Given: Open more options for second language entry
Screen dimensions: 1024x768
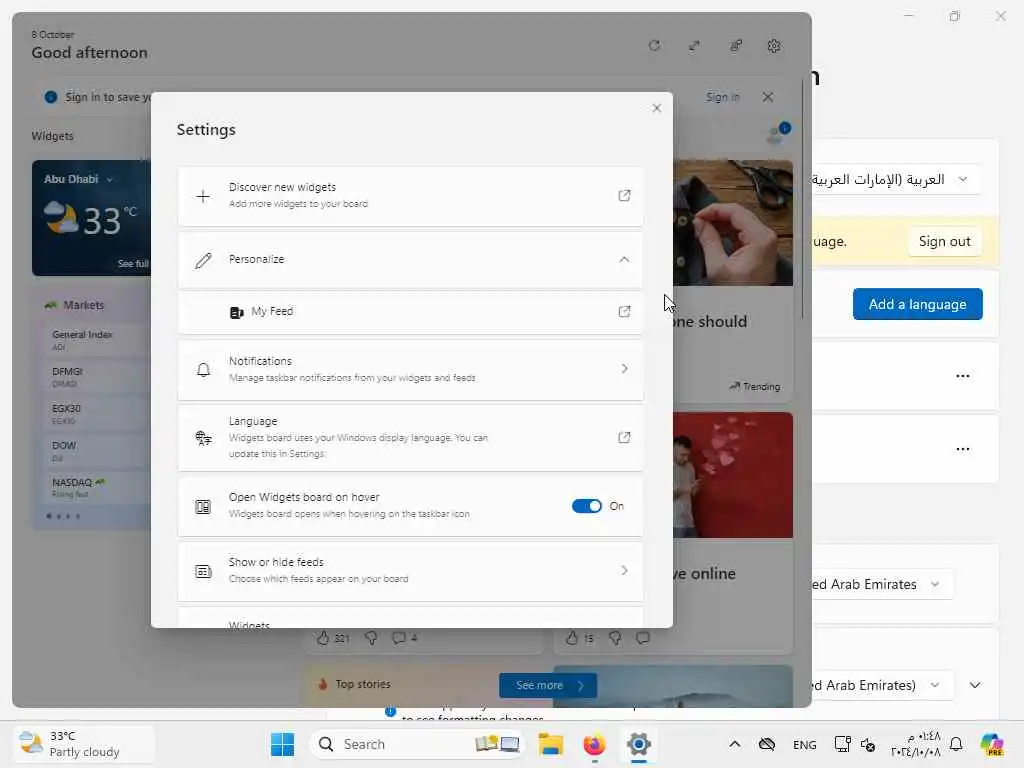Looking at the screenshot, I should (x=962, y=449).
